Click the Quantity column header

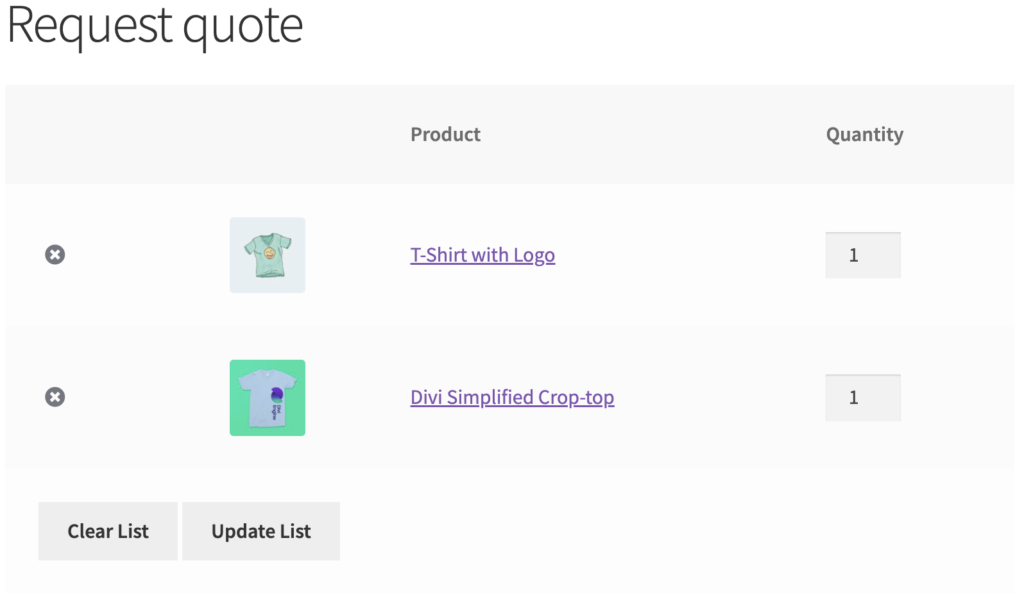click(x=865, y=134)
